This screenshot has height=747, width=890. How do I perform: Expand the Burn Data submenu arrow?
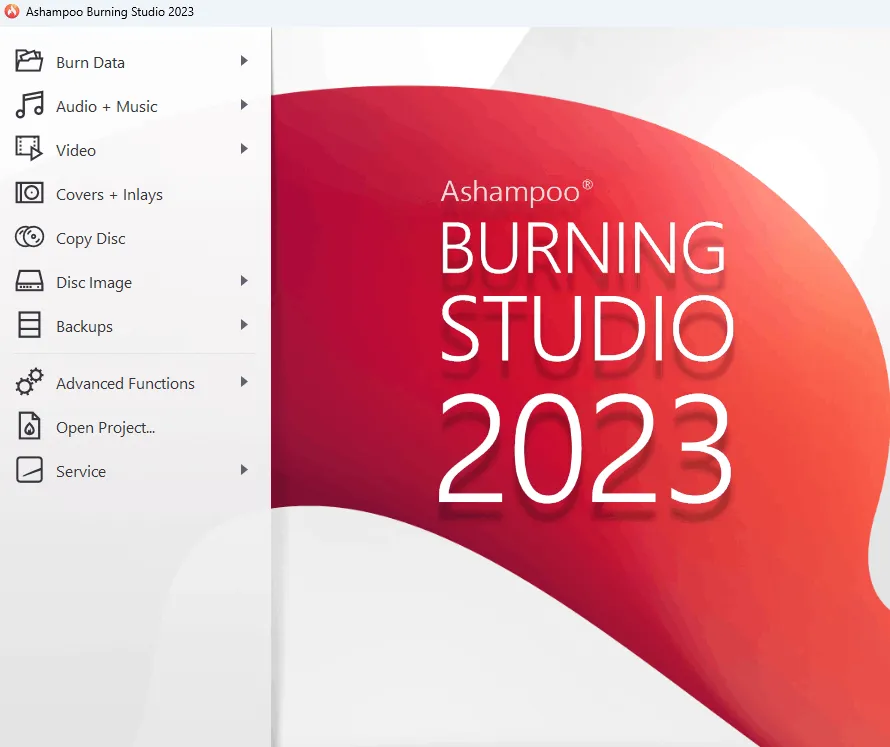coord(244,61)
